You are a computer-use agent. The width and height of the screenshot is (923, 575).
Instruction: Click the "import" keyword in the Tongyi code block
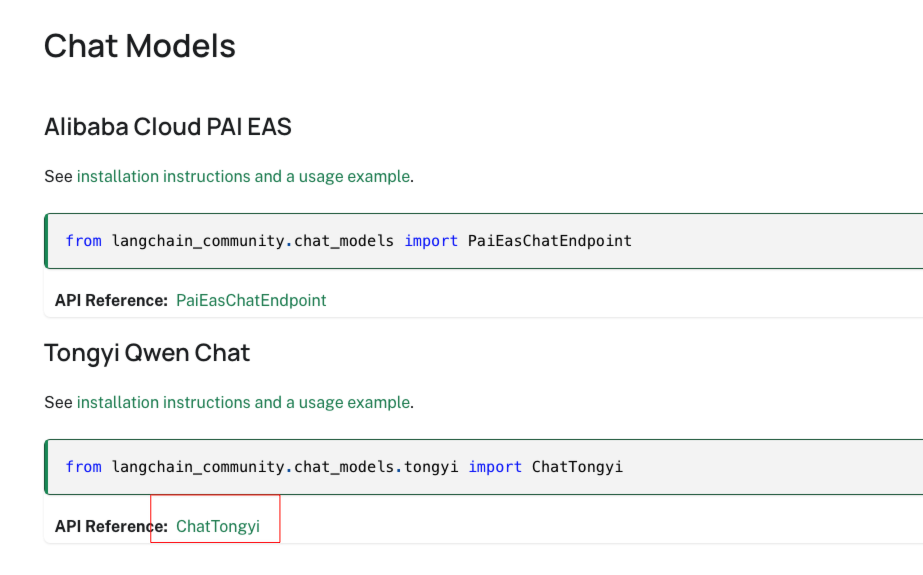495,467
